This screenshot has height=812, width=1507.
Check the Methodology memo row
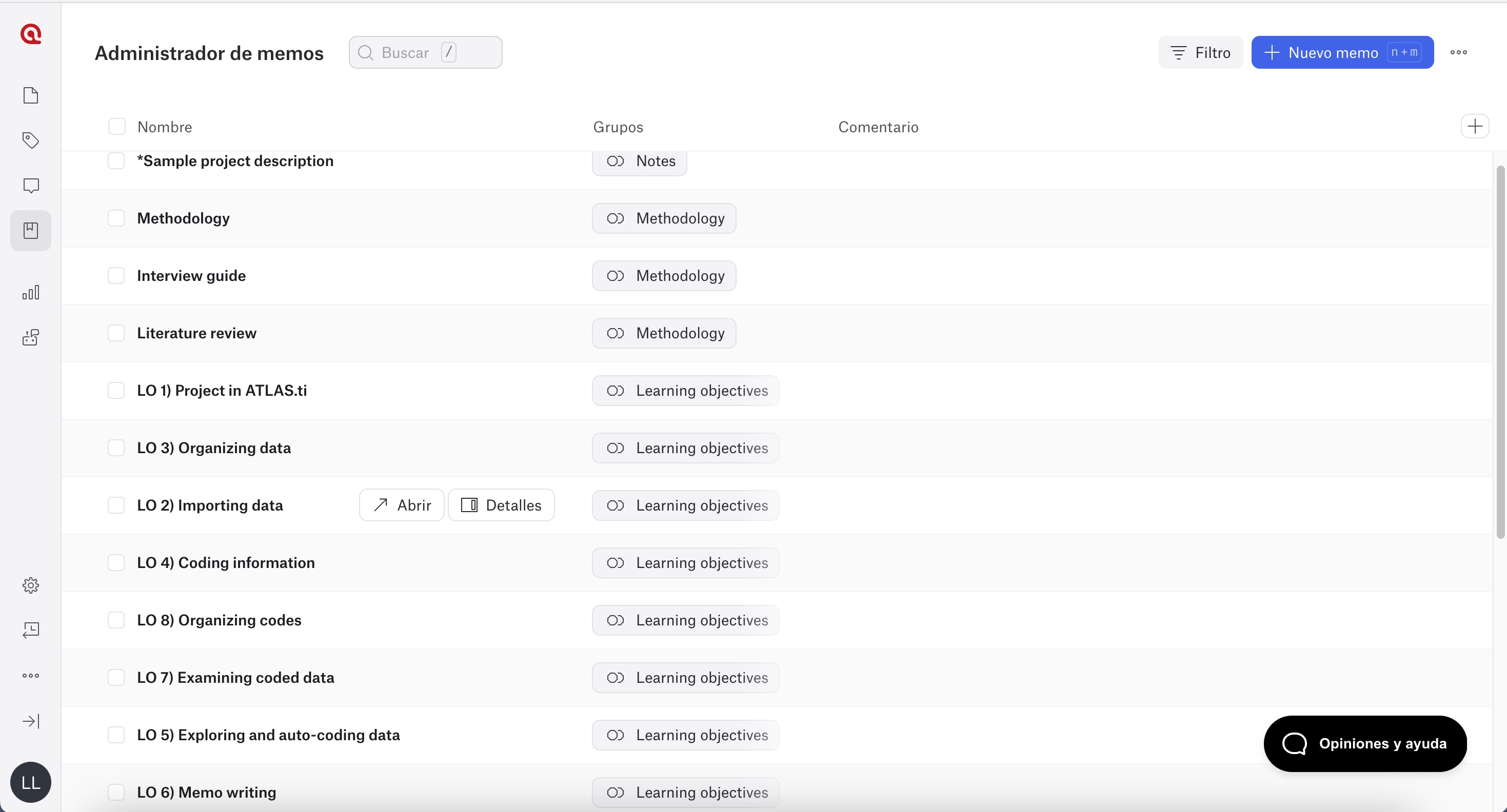(x=116, y=218)
